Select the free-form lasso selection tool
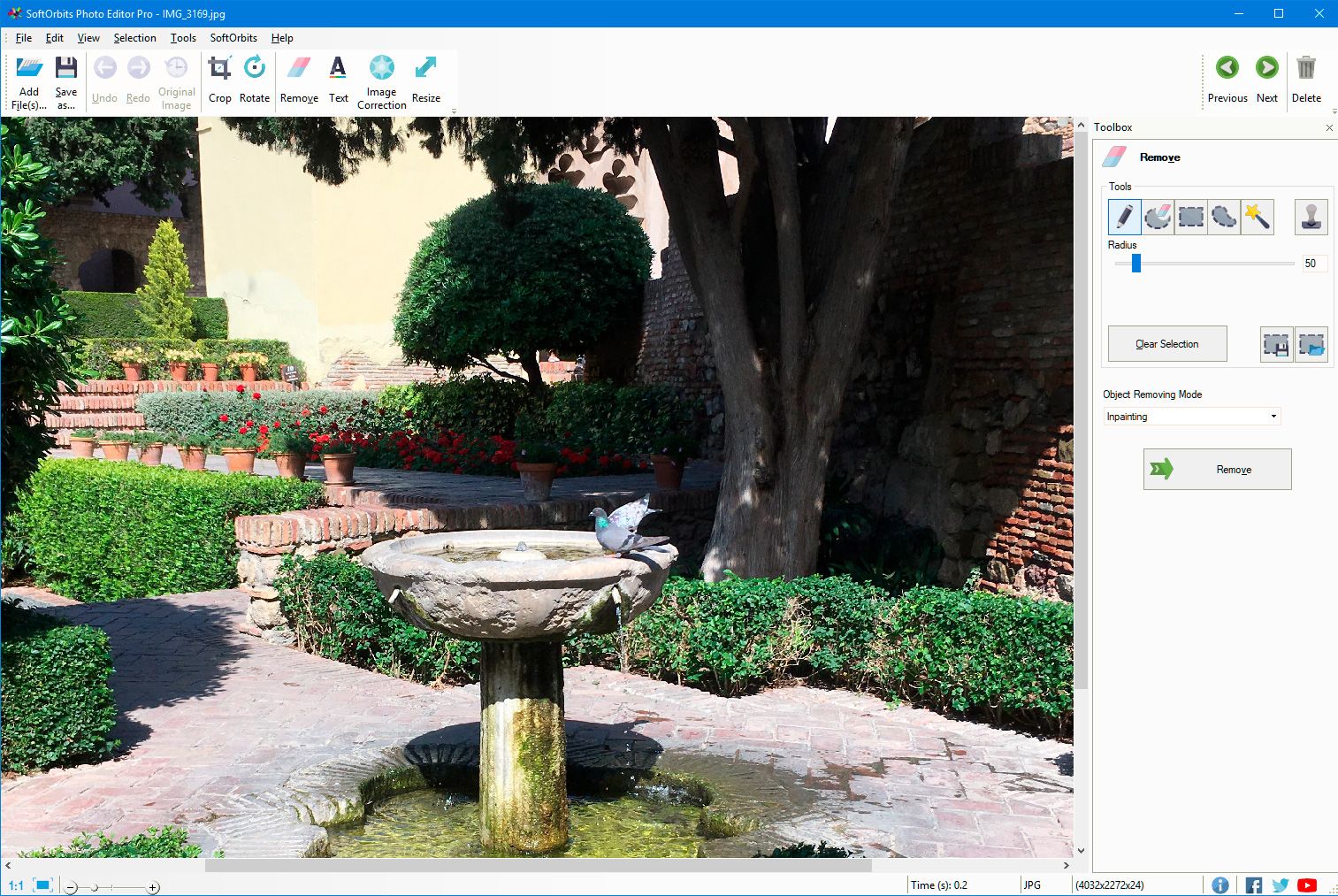 [x=1225, y=217]
